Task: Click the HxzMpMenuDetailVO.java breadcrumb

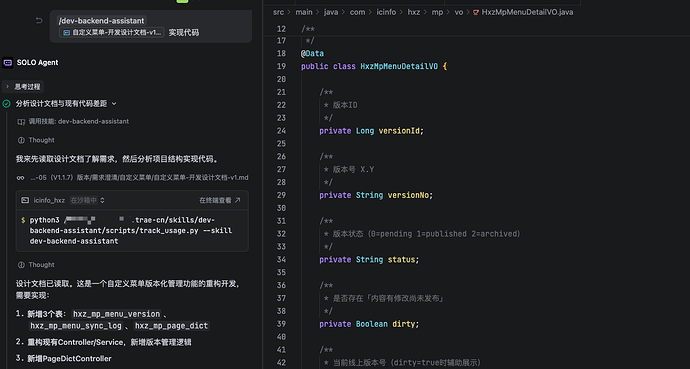Action: (527, 12)
